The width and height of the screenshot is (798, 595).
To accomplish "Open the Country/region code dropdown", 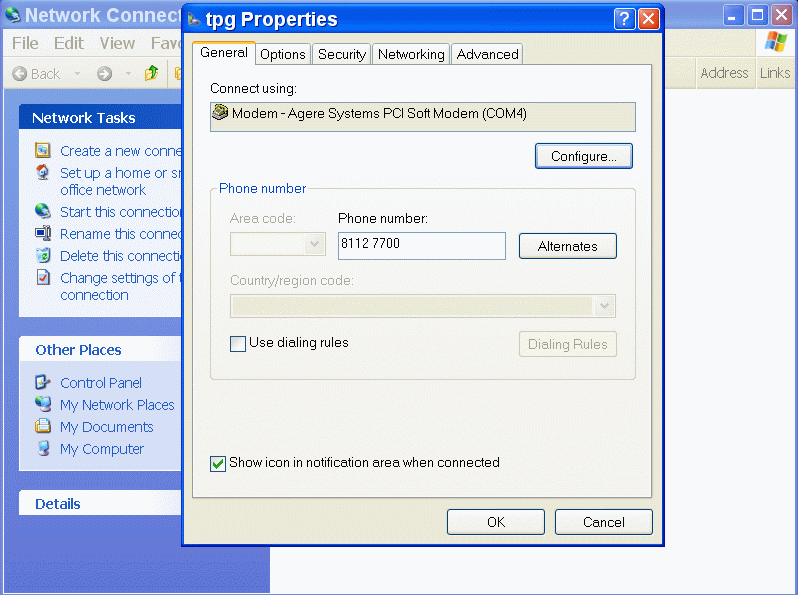I will point(604,306).
